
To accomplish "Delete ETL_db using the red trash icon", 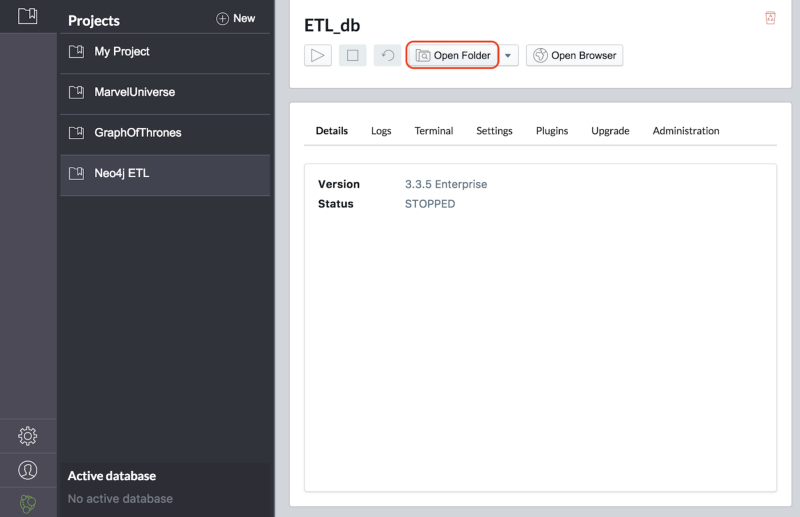I will coord(770,18).
